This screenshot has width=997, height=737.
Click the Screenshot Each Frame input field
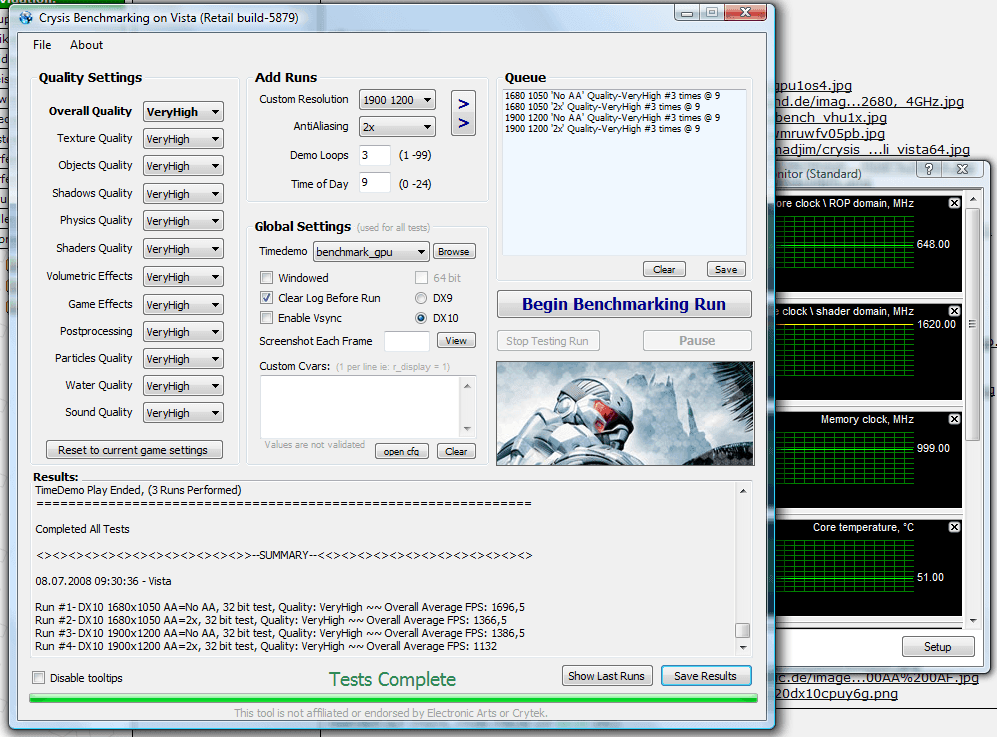(407, 341)
